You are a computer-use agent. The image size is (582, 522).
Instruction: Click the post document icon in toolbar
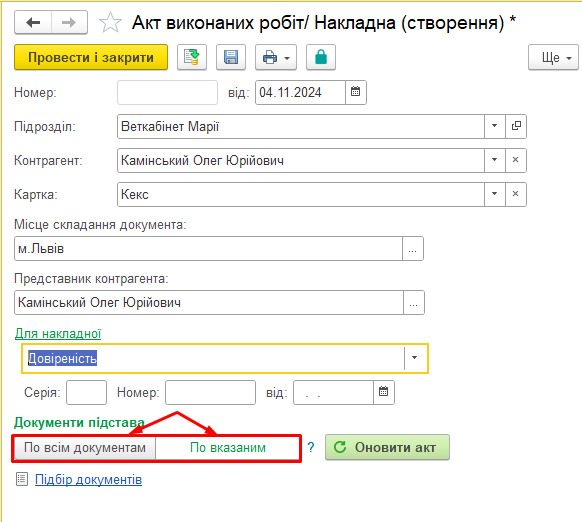point(192,57)
